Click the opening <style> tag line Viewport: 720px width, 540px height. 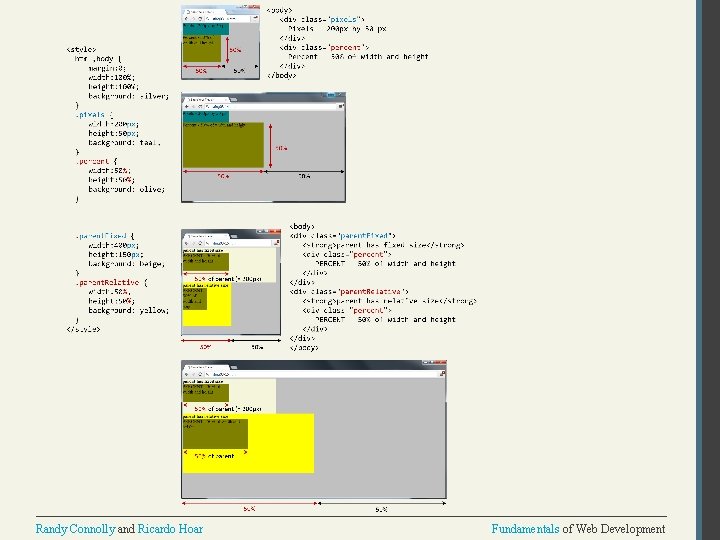[x=81, y=50]
